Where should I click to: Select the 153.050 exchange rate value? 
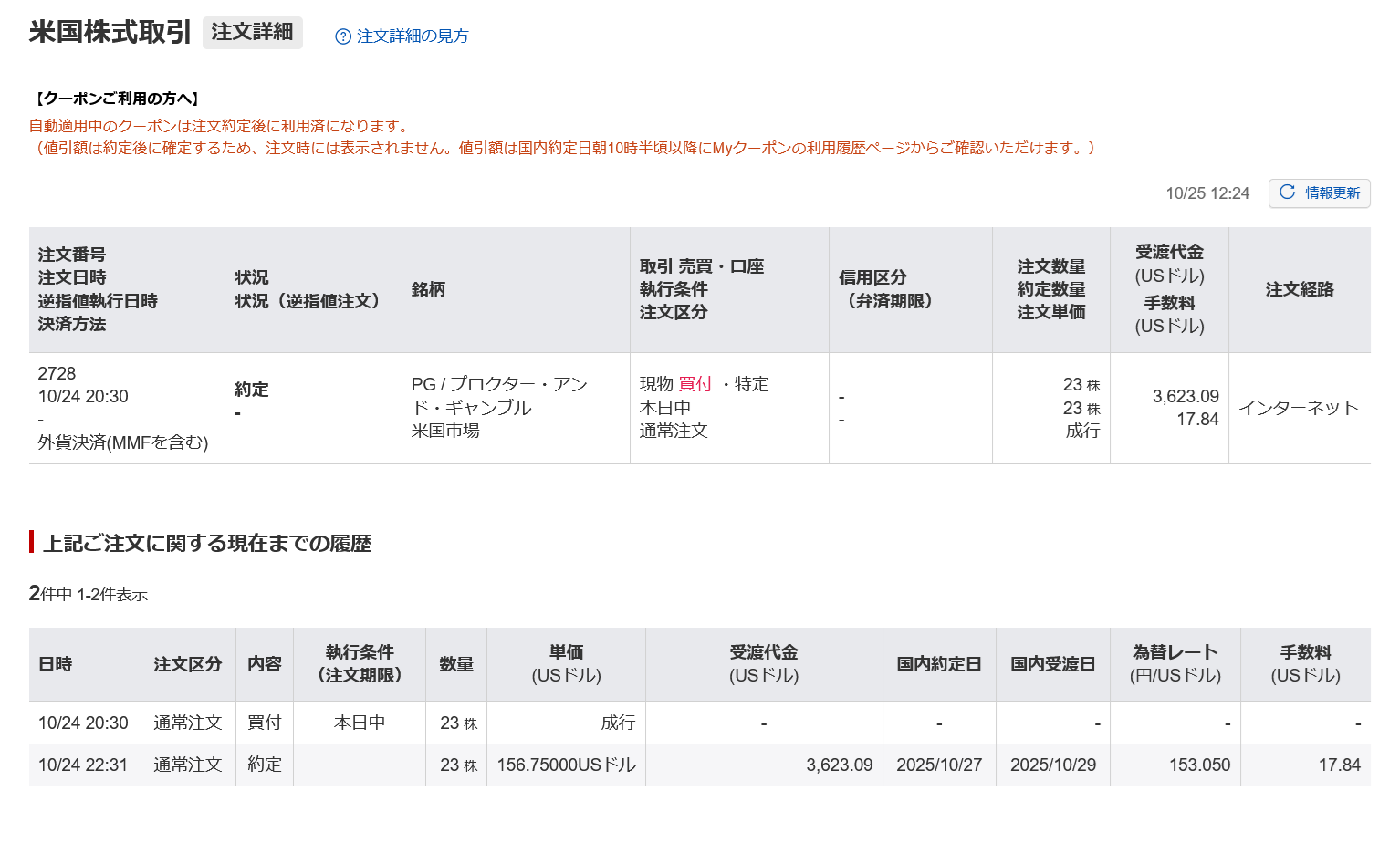(x=1199, y=765)
